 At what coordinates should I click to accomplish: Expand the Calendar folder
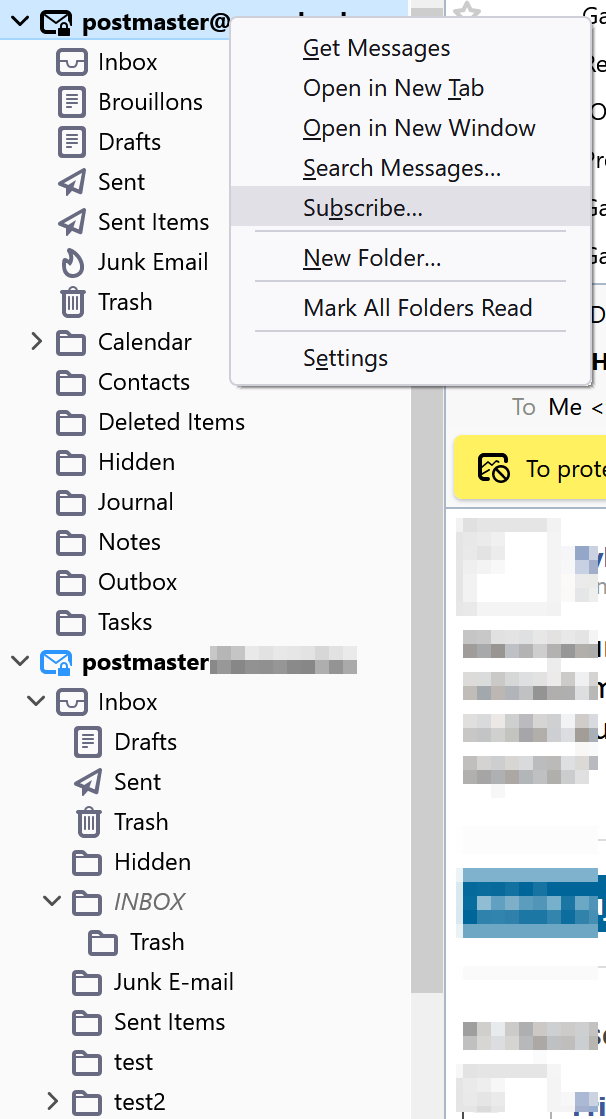(37, 342)
